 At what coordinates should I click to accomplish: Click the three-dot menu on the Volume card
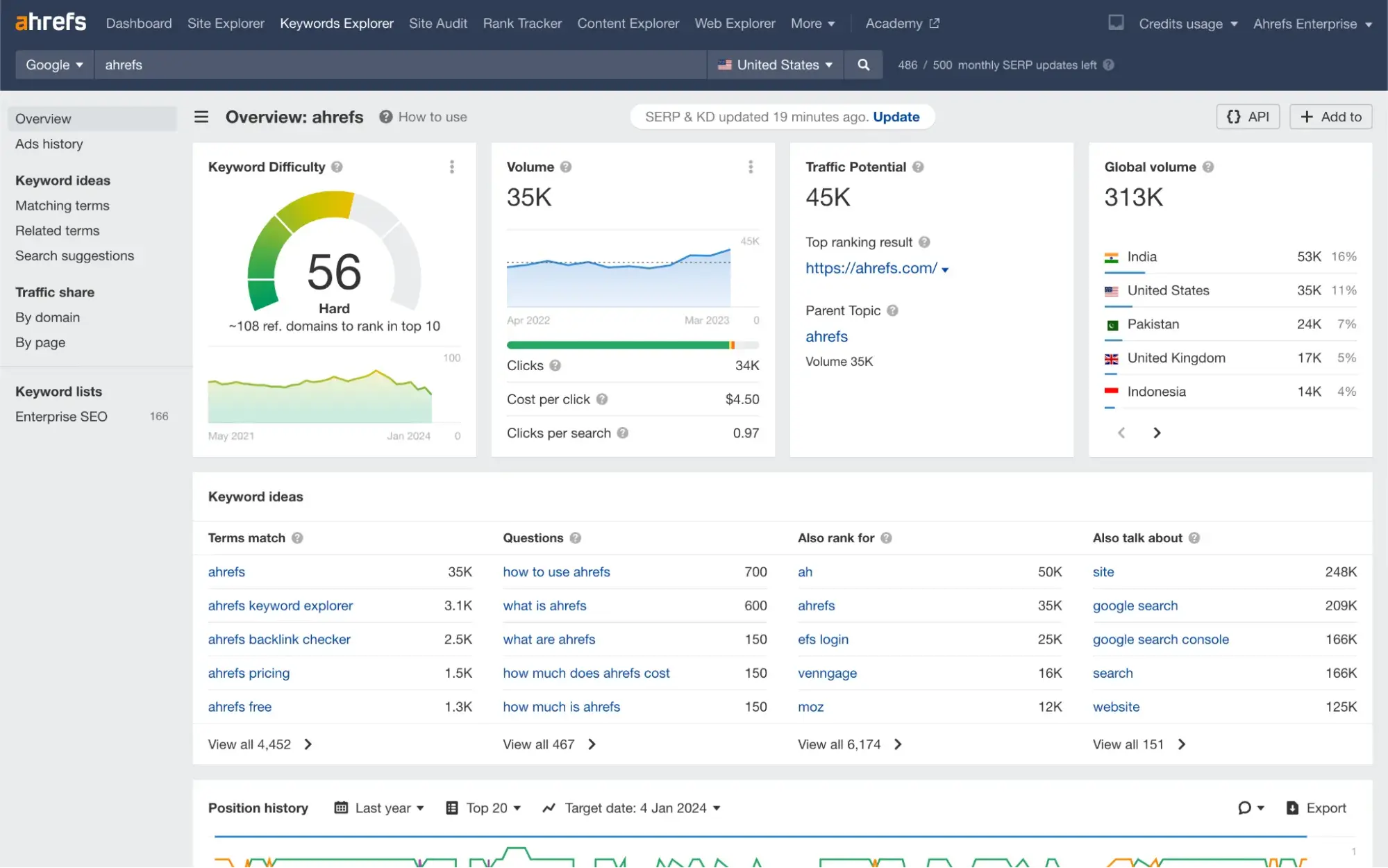click(751, 167)
